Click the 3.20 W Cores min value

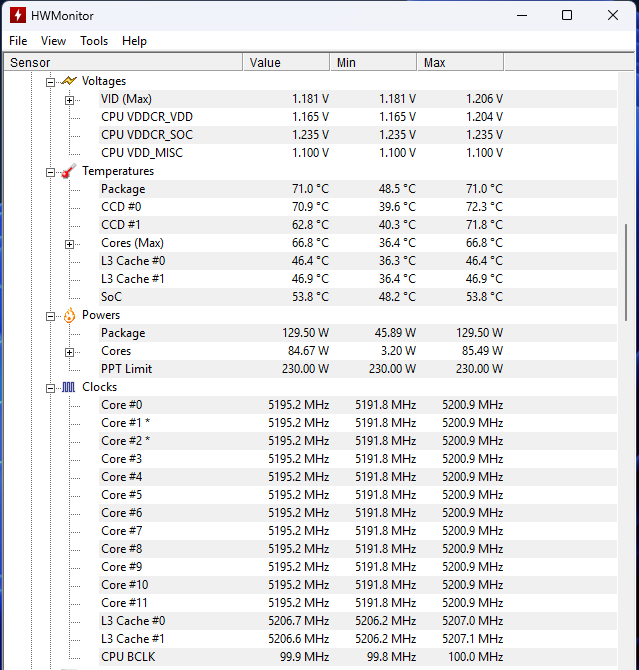pos(398,351)
